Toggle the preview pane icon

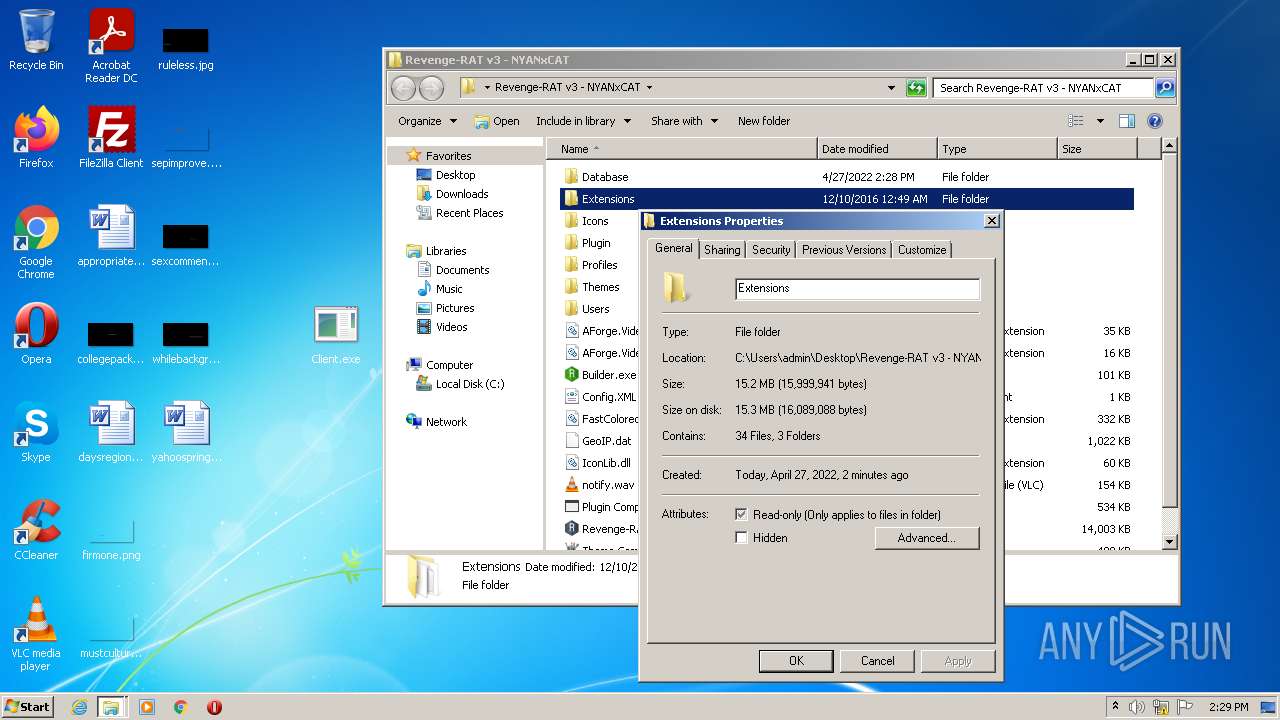pos(1127,121)
